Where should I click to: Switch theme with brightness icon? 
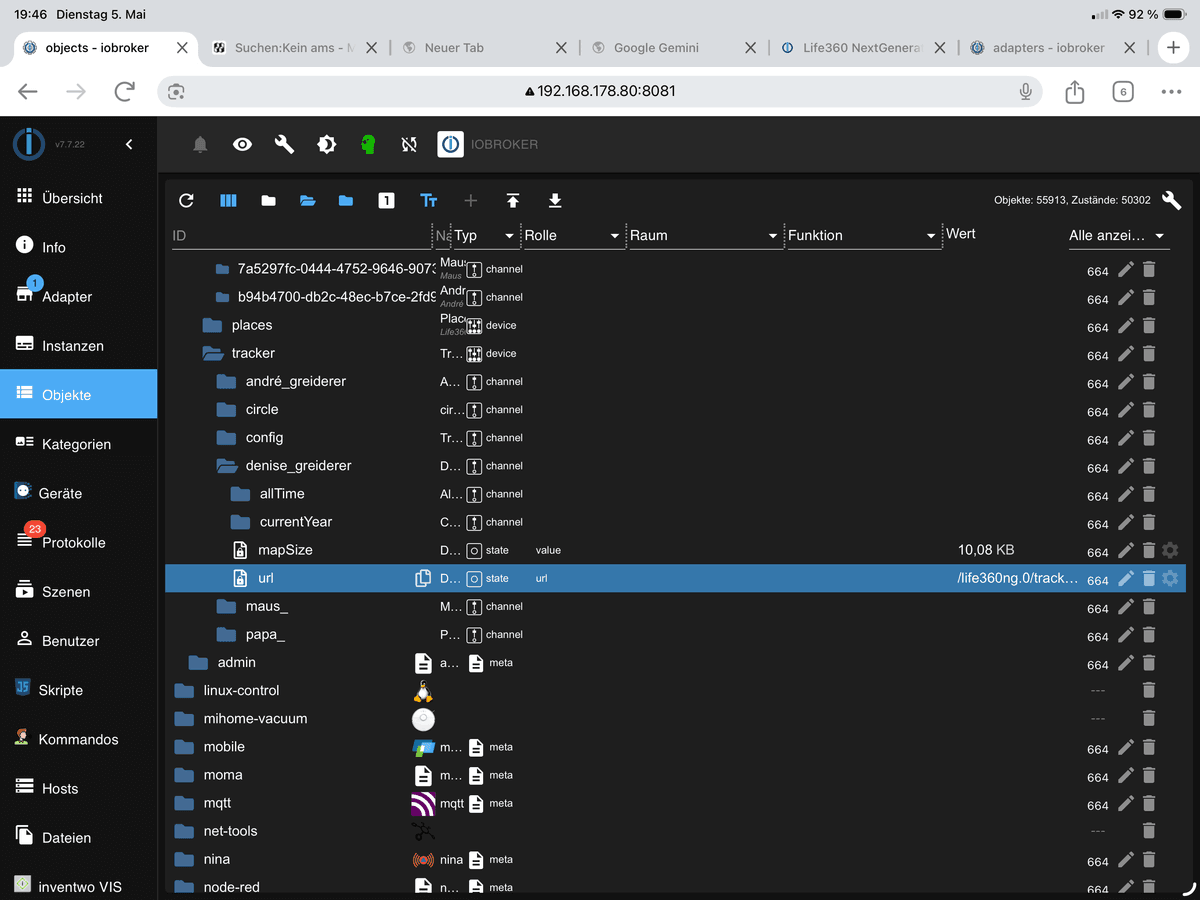tap(326, 145)
